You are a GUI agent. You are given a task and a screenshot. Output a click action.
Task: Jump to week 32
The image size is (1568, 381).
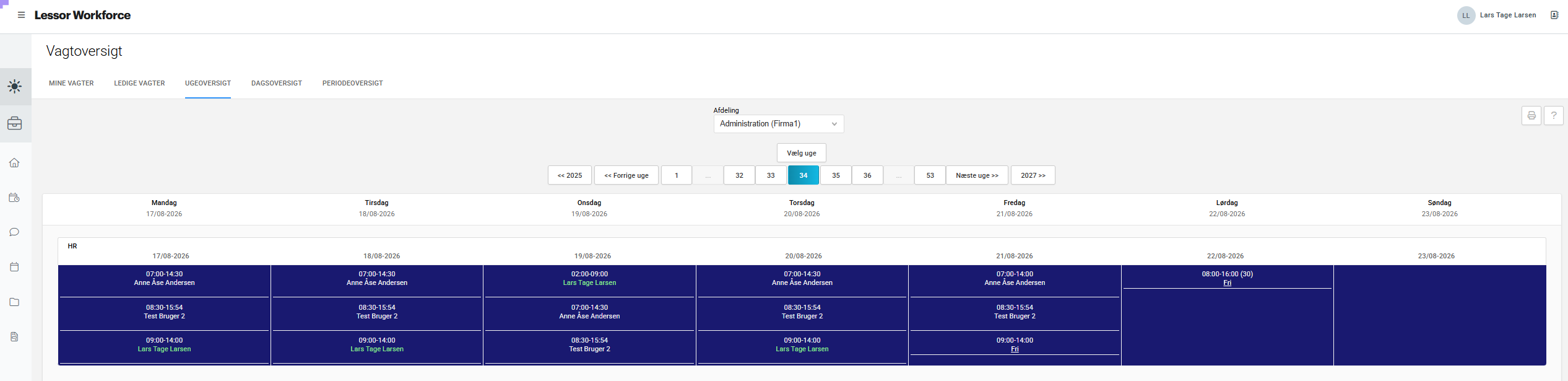pos(739,175)
